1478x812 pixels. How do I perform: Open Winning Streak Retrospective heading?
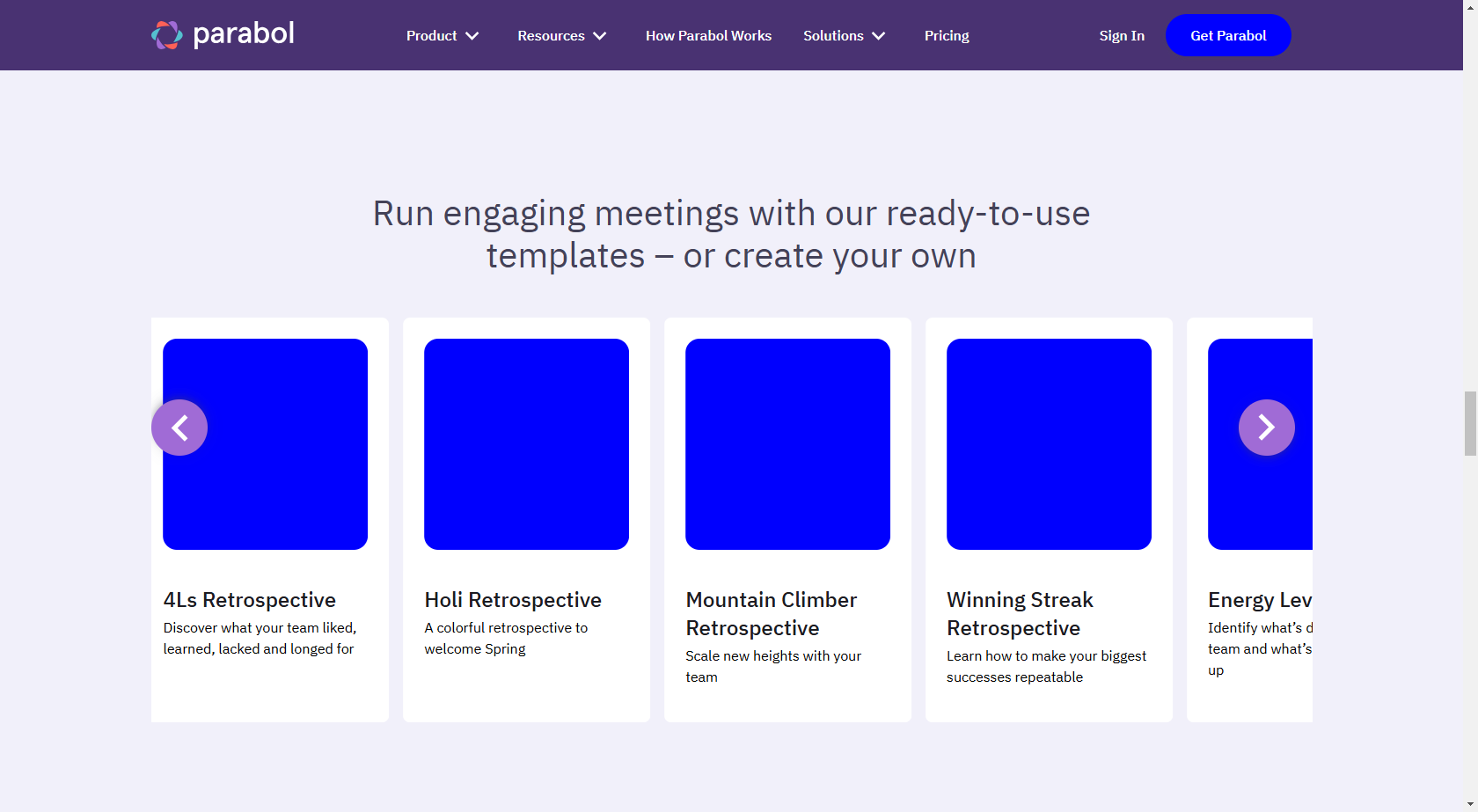(x=1020, y=614)
